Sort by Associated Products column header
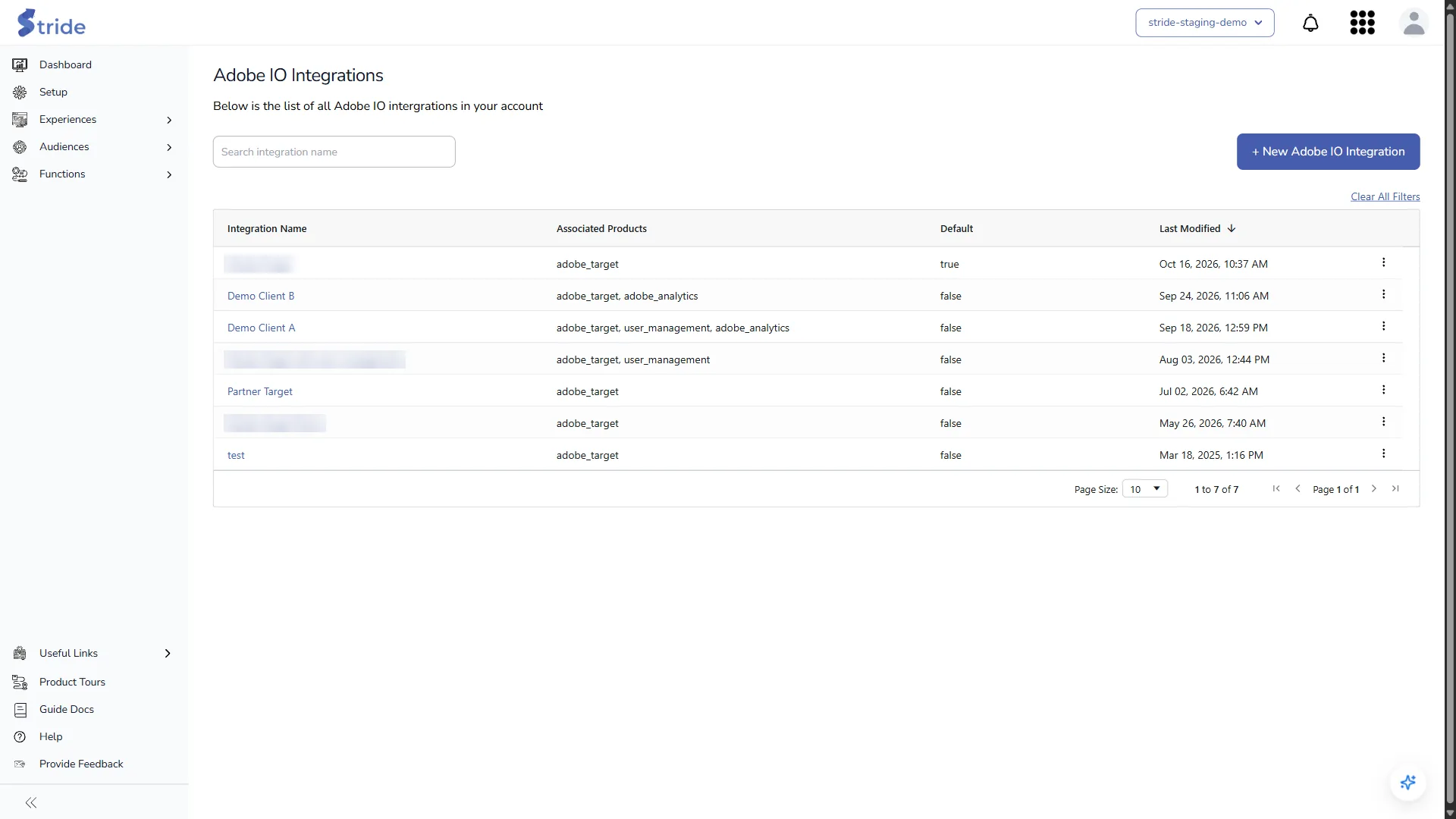Image resolution: width=1456 pixels, height=819 pixels. tap(601, 228)
